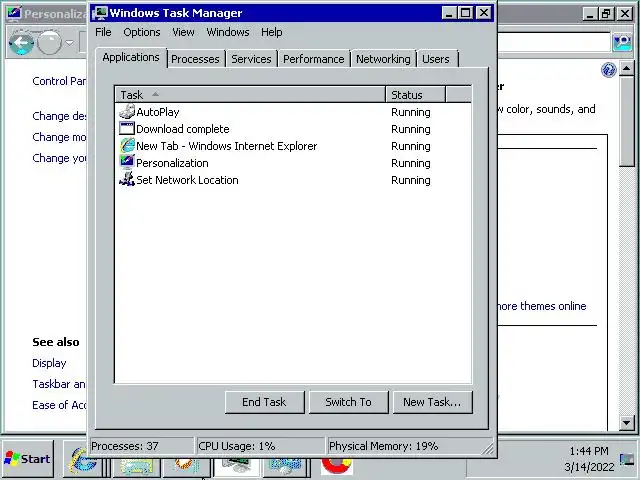Click the Set Network Location task icon

pyautogui.click(x=127, y=180)
